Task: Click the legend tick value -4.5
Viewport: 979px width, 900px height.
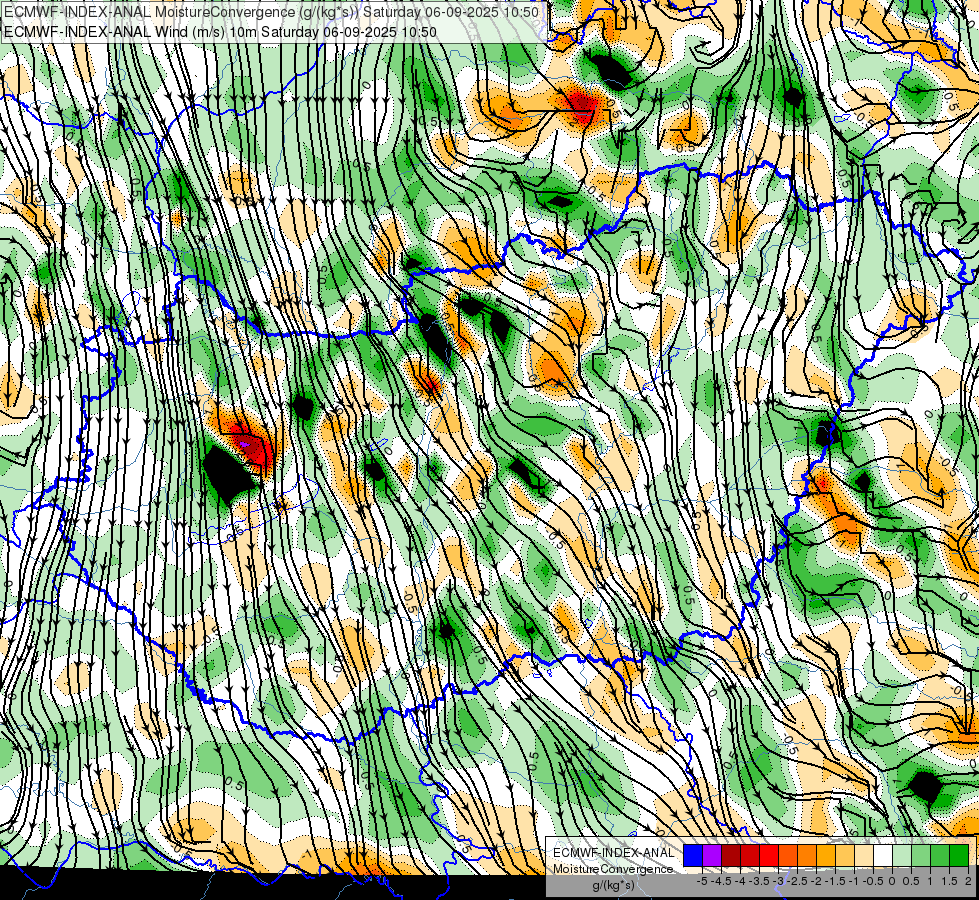Action: [722, 881]
